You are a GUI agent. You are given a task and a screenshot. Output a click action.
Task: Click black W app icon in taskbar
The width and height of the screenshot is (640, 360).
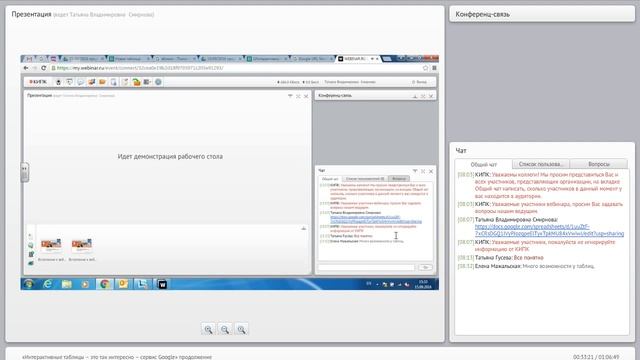coord(162,284)
